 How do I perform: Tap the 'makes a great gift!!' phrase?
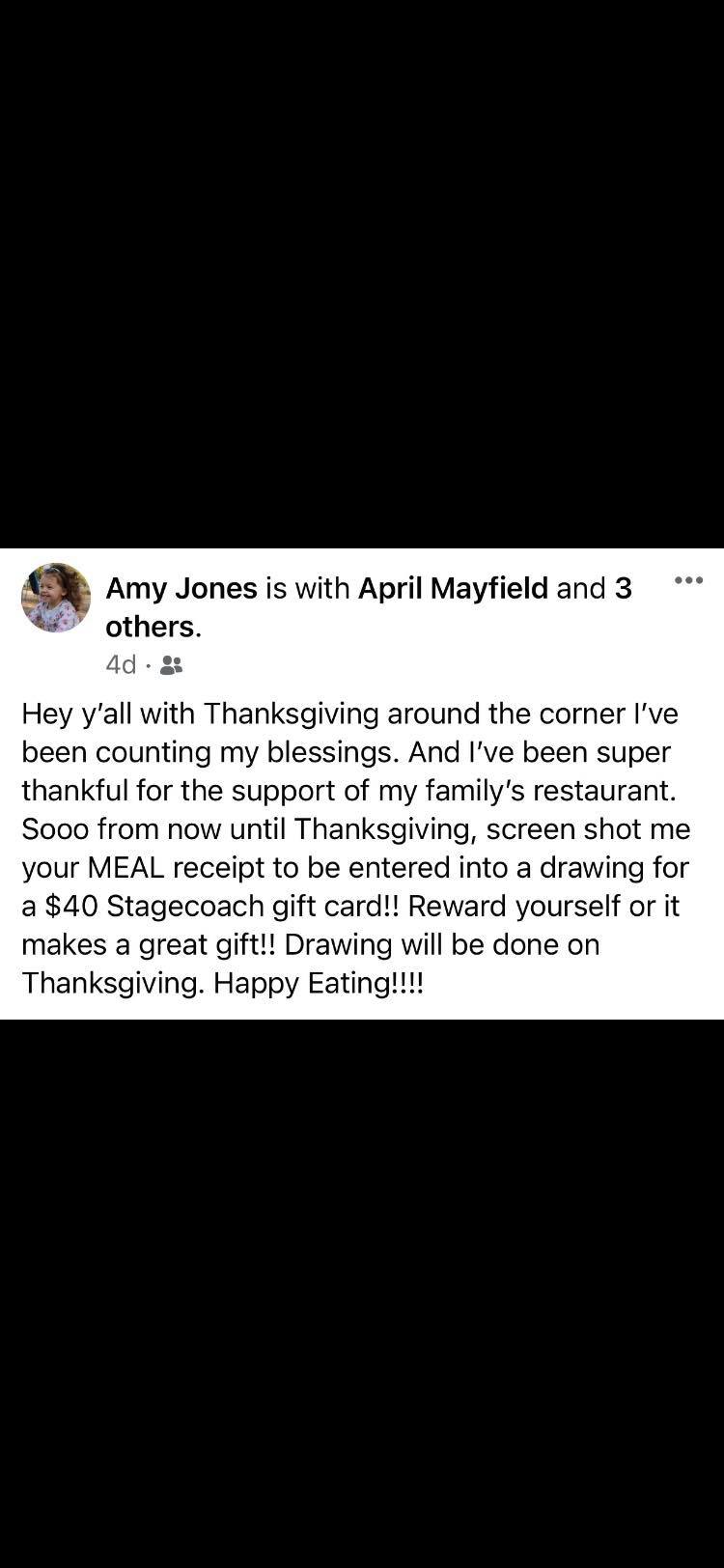click(149, 945)
